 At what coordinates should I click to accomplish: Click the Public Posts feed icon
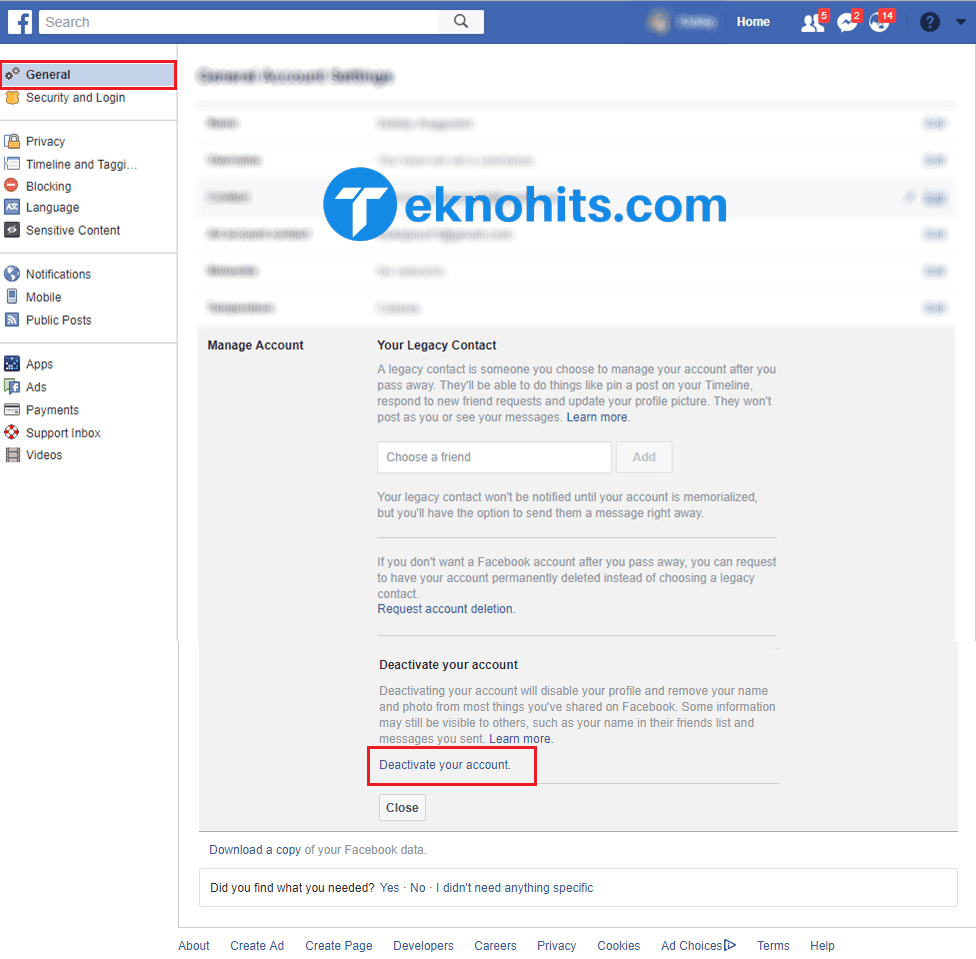point(12,319)
